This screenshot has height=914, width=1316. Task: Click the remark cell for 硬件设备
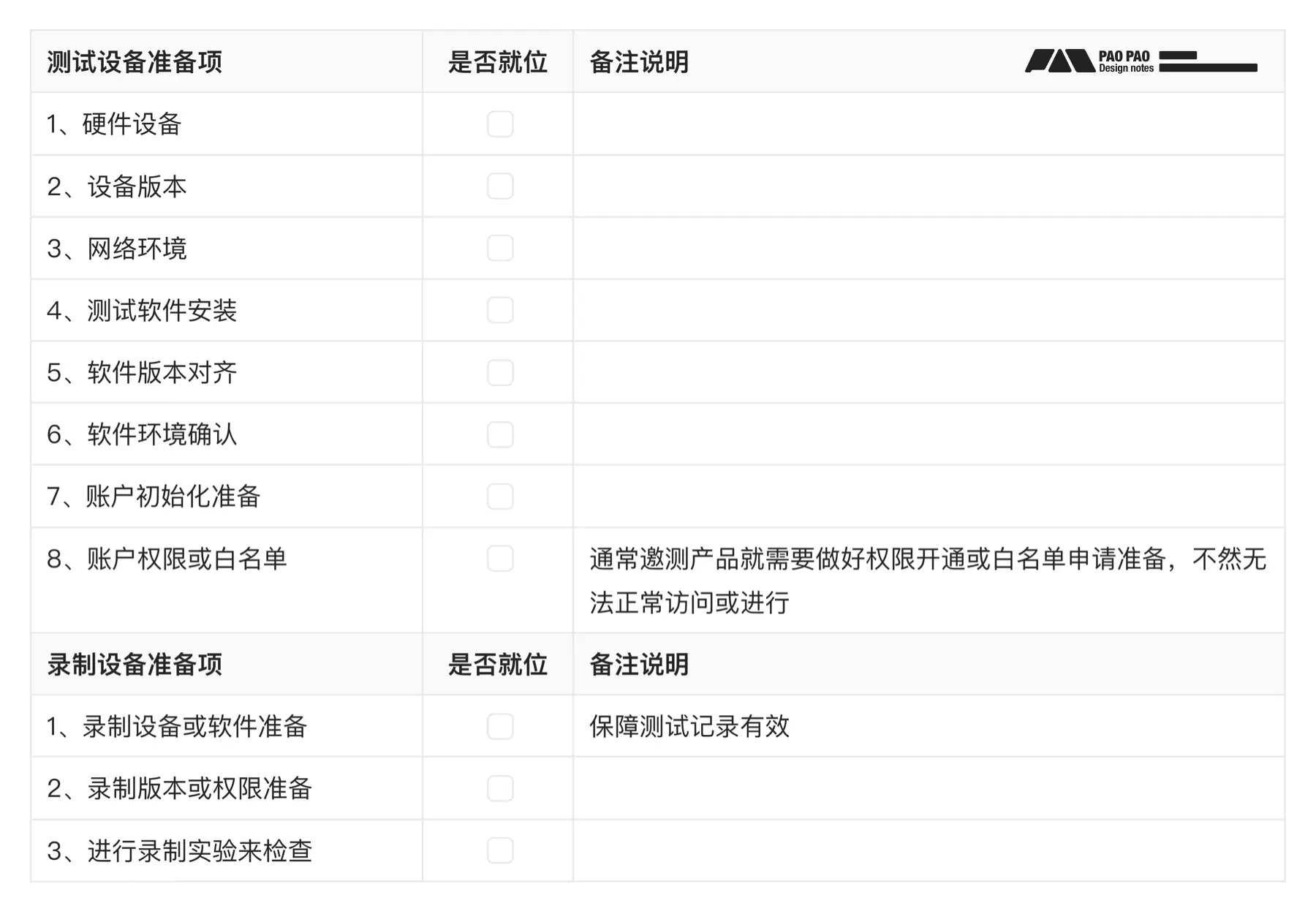(x=929, y=124)
